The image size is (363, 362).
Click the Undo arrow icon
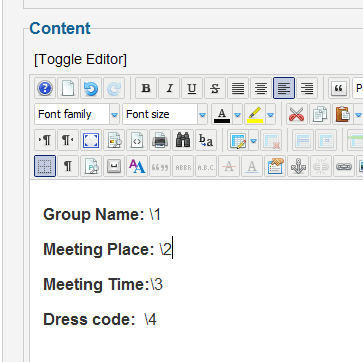(91, 88)
